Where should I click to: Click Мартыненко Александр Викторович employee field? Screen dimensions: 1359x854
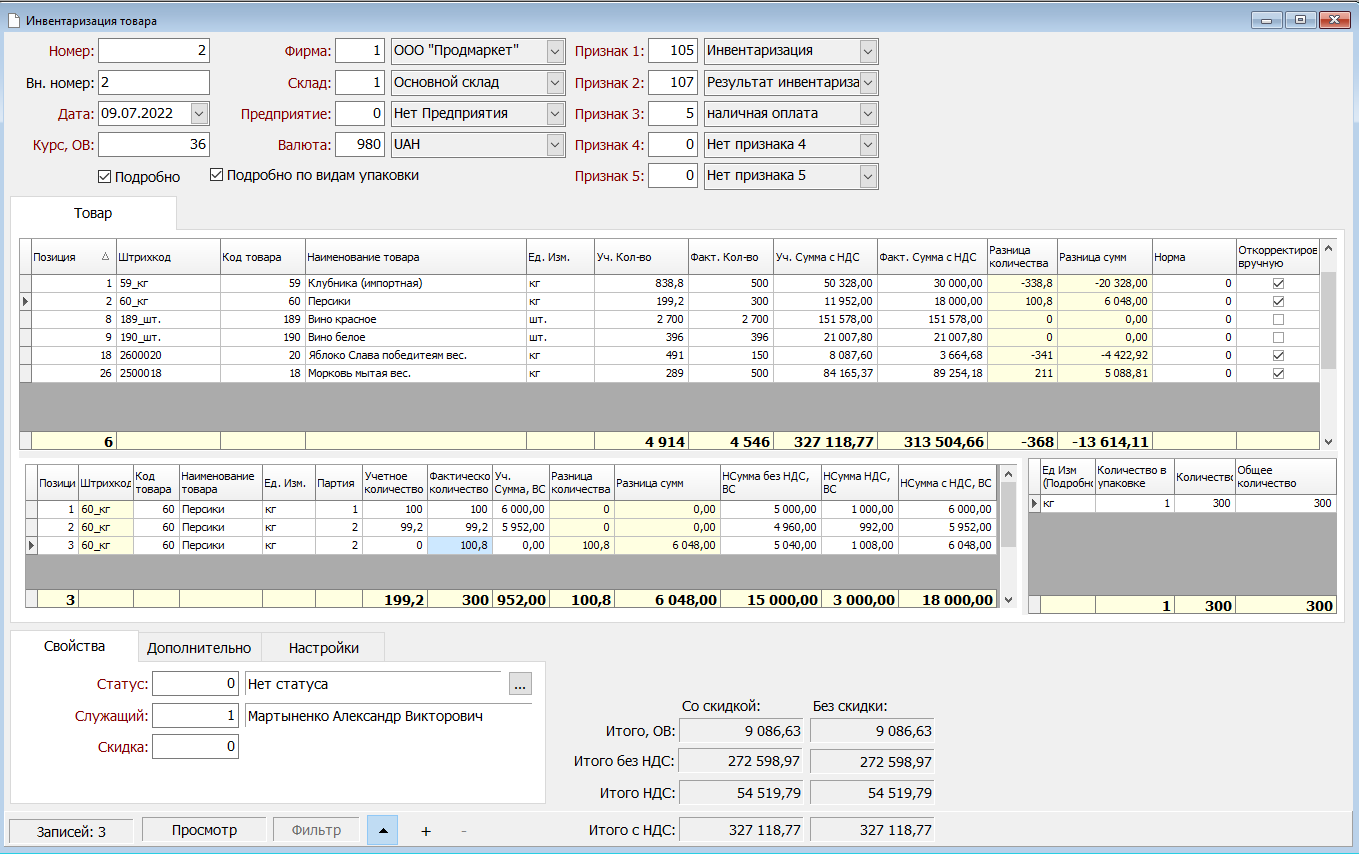388,716
